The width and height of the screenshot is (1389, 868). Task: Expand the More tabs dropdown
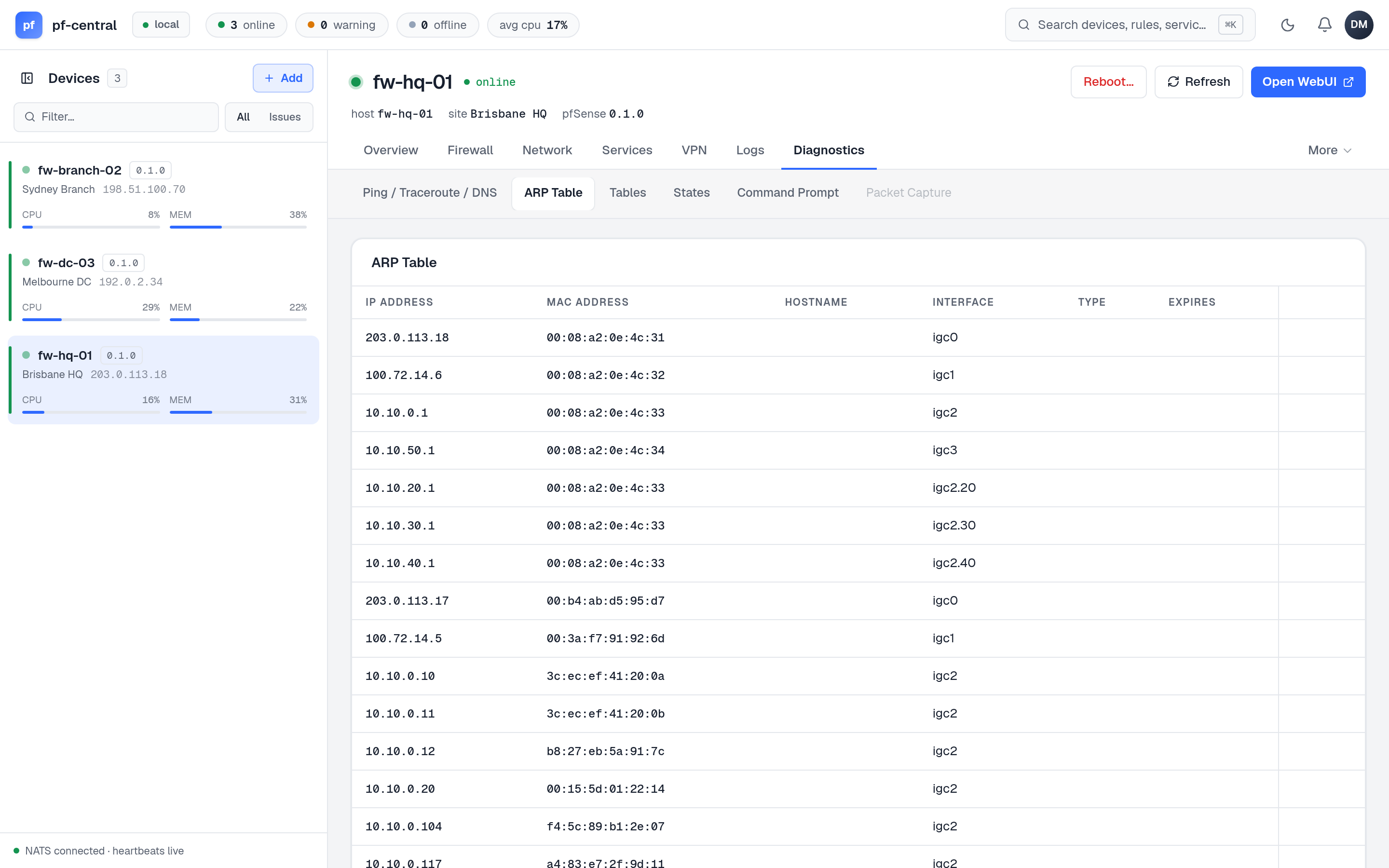pos(1329,150)
